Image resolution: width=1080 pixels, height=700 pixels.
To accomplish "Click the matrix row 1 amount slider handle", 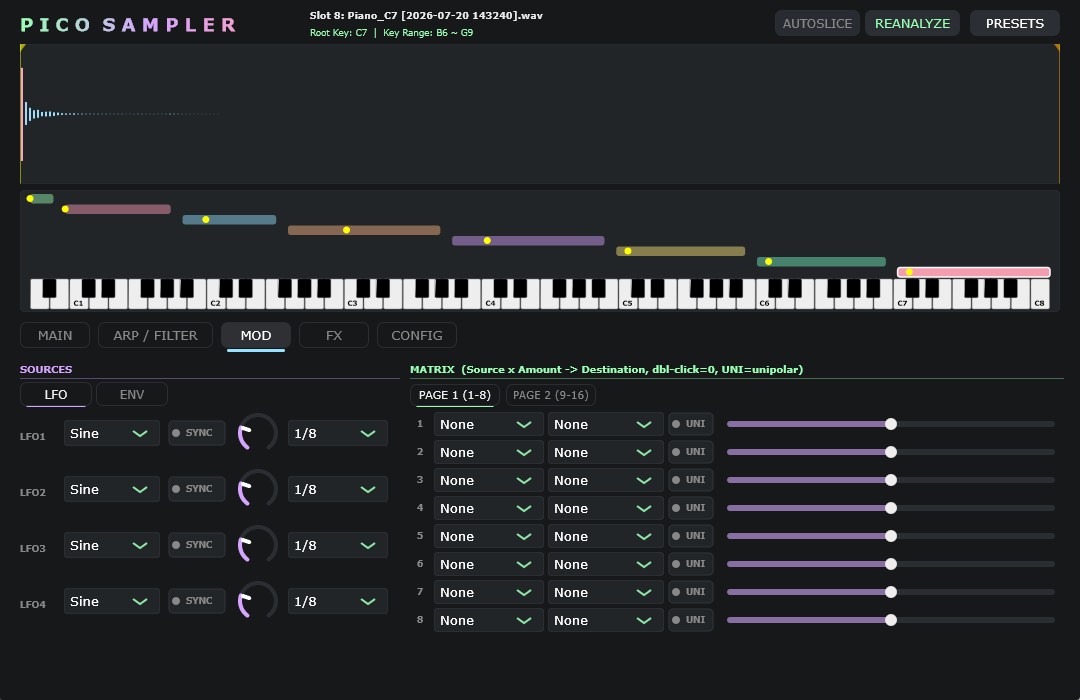I will tap(891, 424).
